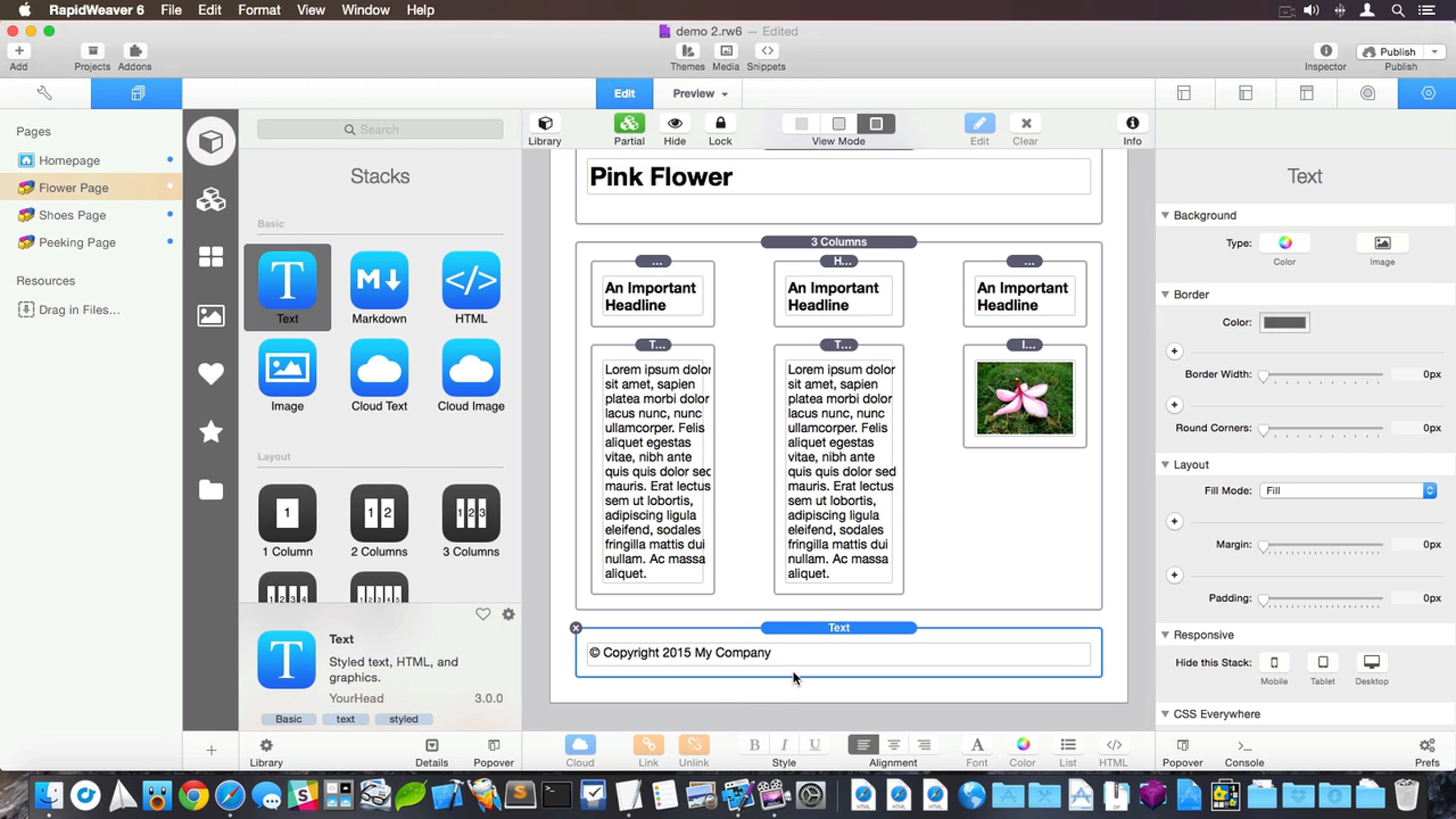1456x819 pixels.
Task: Collapse the Layout section
Action: coord(1165,464)
